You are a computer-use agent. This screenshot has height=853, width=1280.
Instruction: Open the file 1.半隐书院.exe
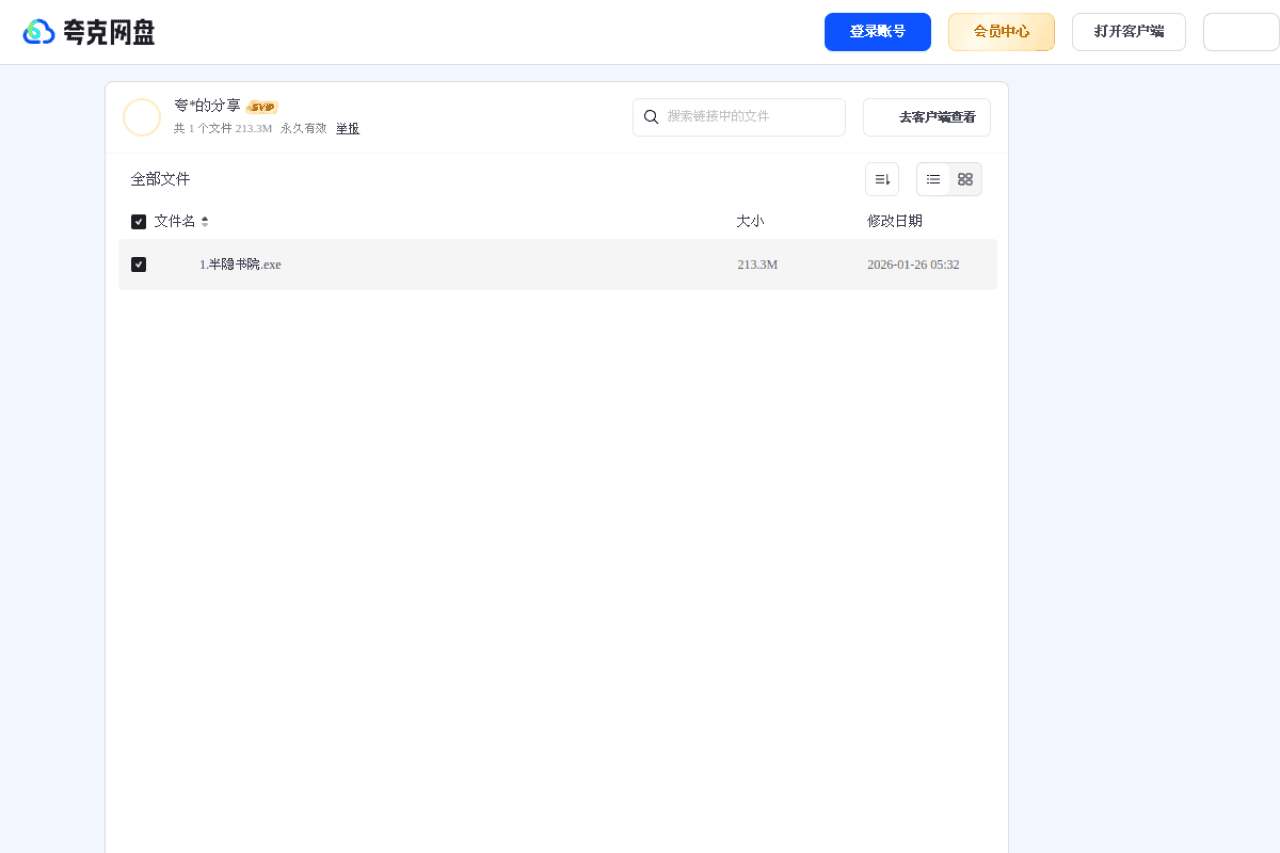point(240,264)
